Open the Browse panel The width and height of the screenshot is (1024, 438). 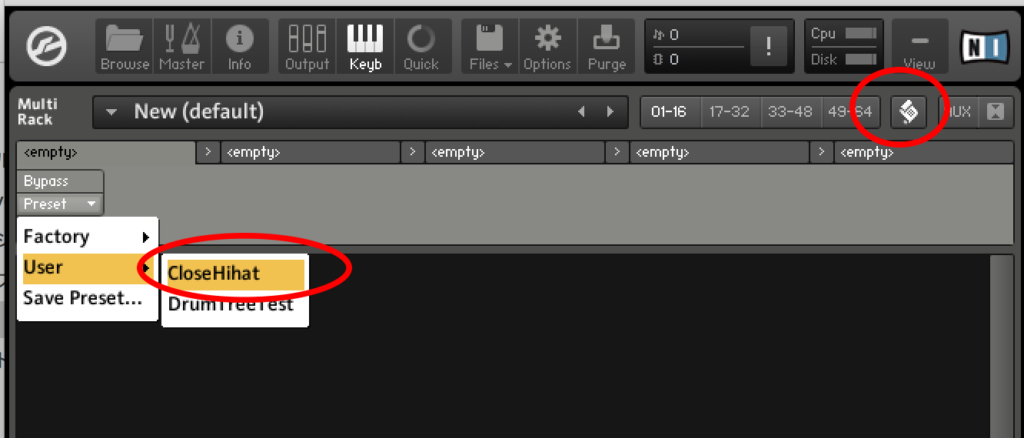point(125,46)
